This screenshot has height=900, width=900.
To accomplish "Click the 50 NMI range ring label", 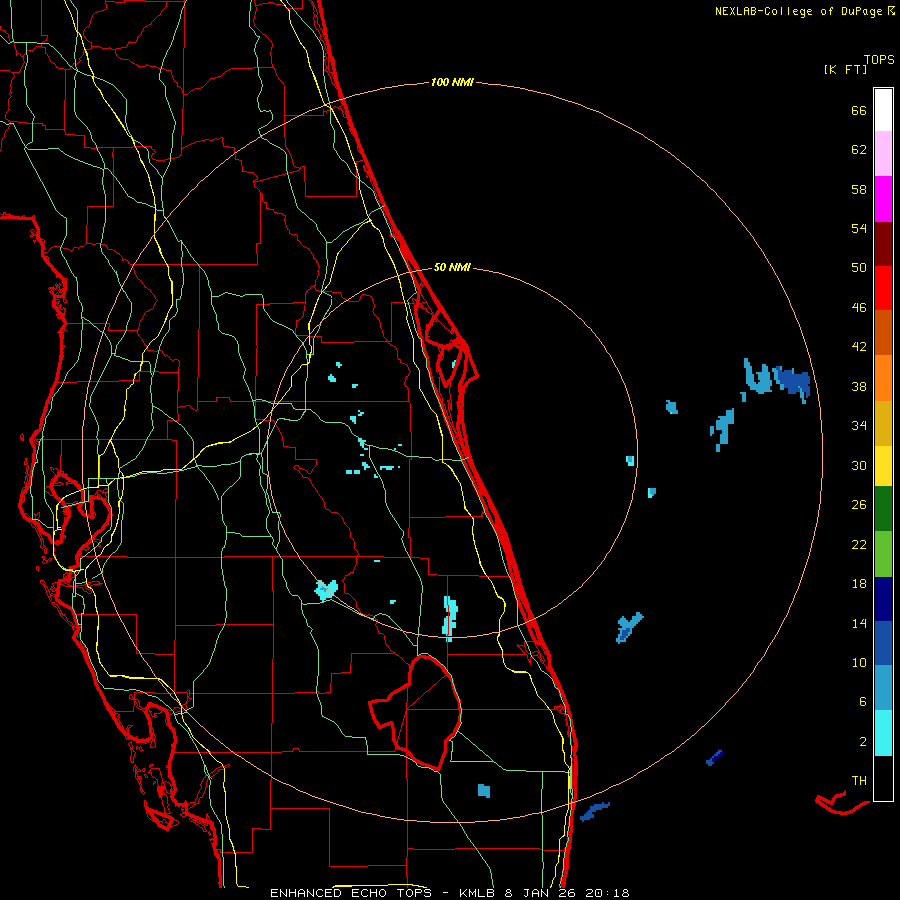I will click(452, 267).
